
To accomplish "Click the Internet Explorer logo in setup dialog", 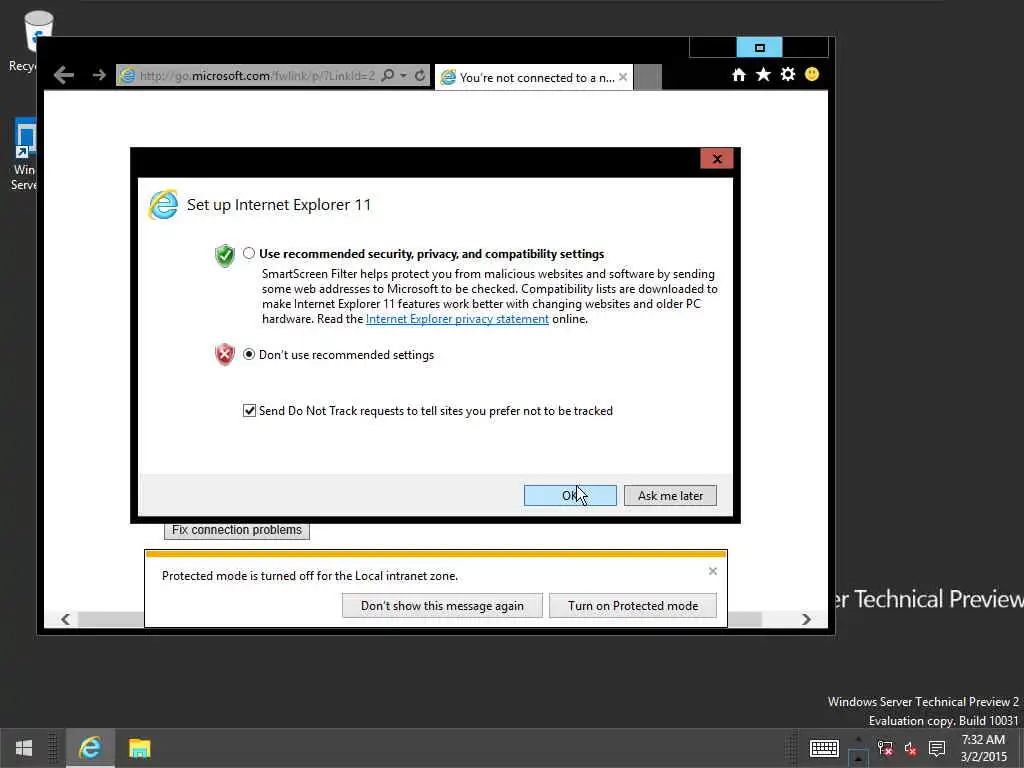I will [x=163, y=204].
